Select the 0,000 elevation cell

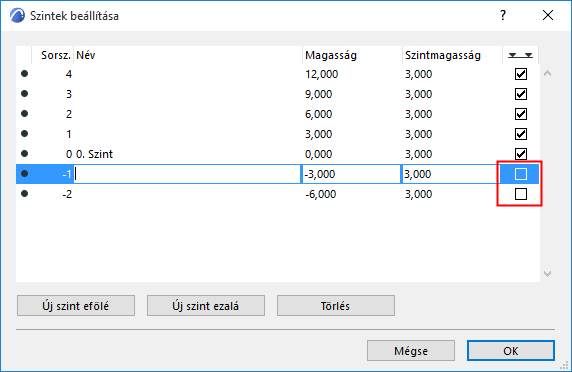[x=318, y=154]
